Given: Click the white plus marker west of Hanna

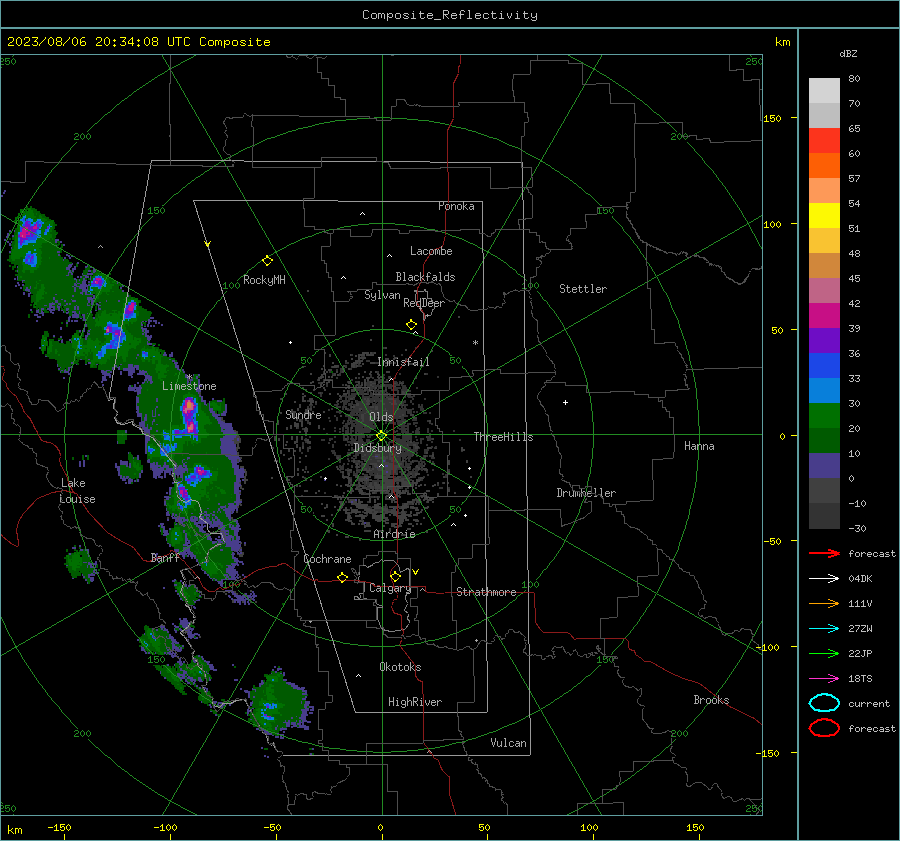Looking at the screenshot, I should (565, 402).
